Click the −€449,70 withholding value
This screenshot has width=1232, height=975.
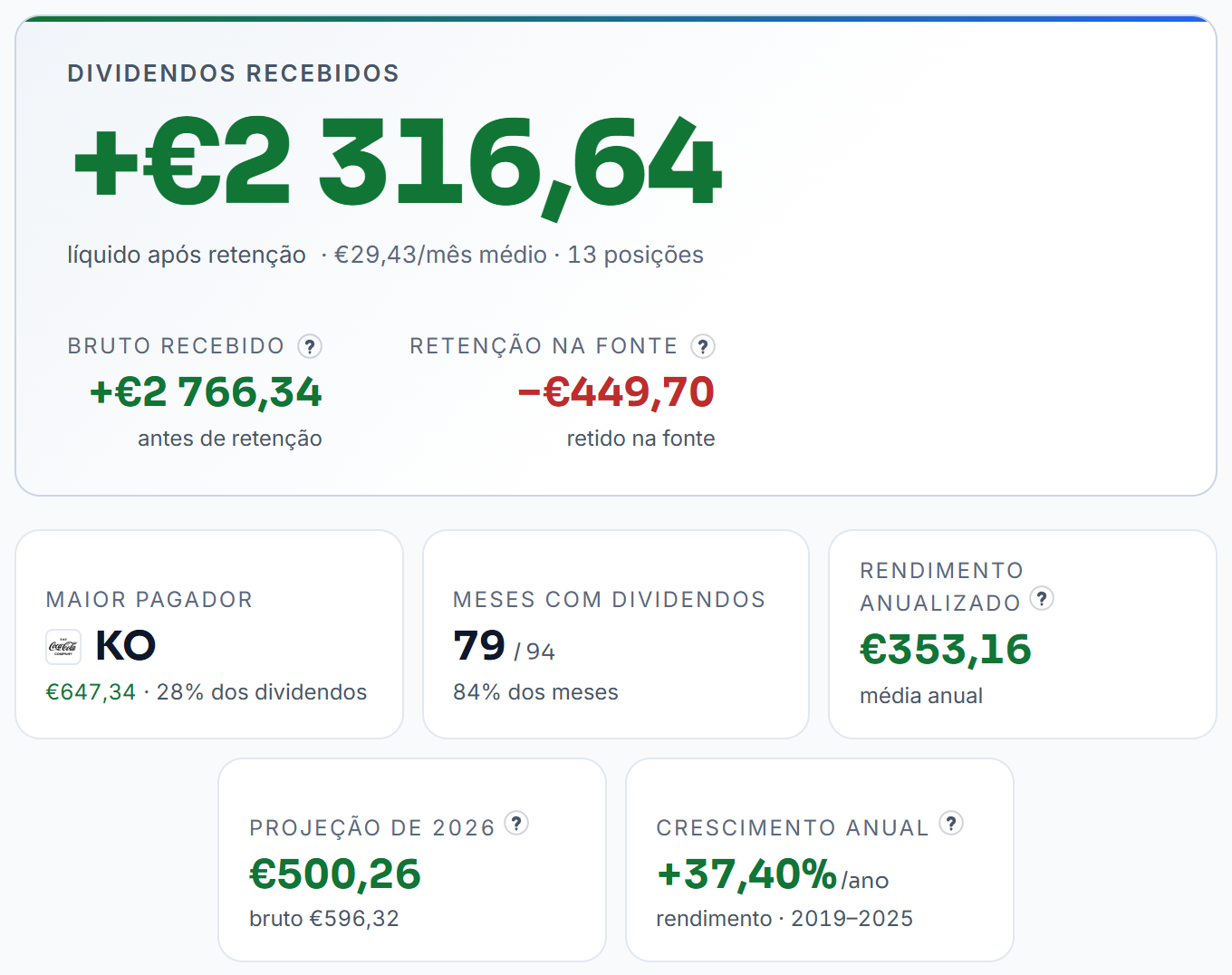click(x=616, y=392)
